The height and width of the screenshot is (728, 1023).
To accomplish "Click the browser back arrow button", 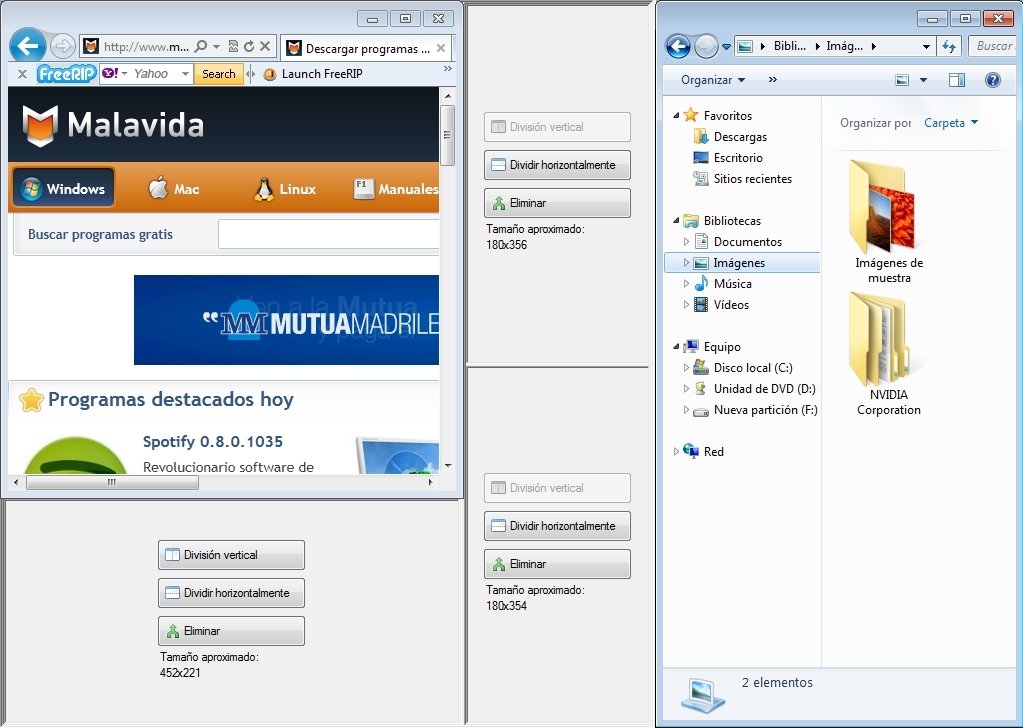I will click(27, 46).
